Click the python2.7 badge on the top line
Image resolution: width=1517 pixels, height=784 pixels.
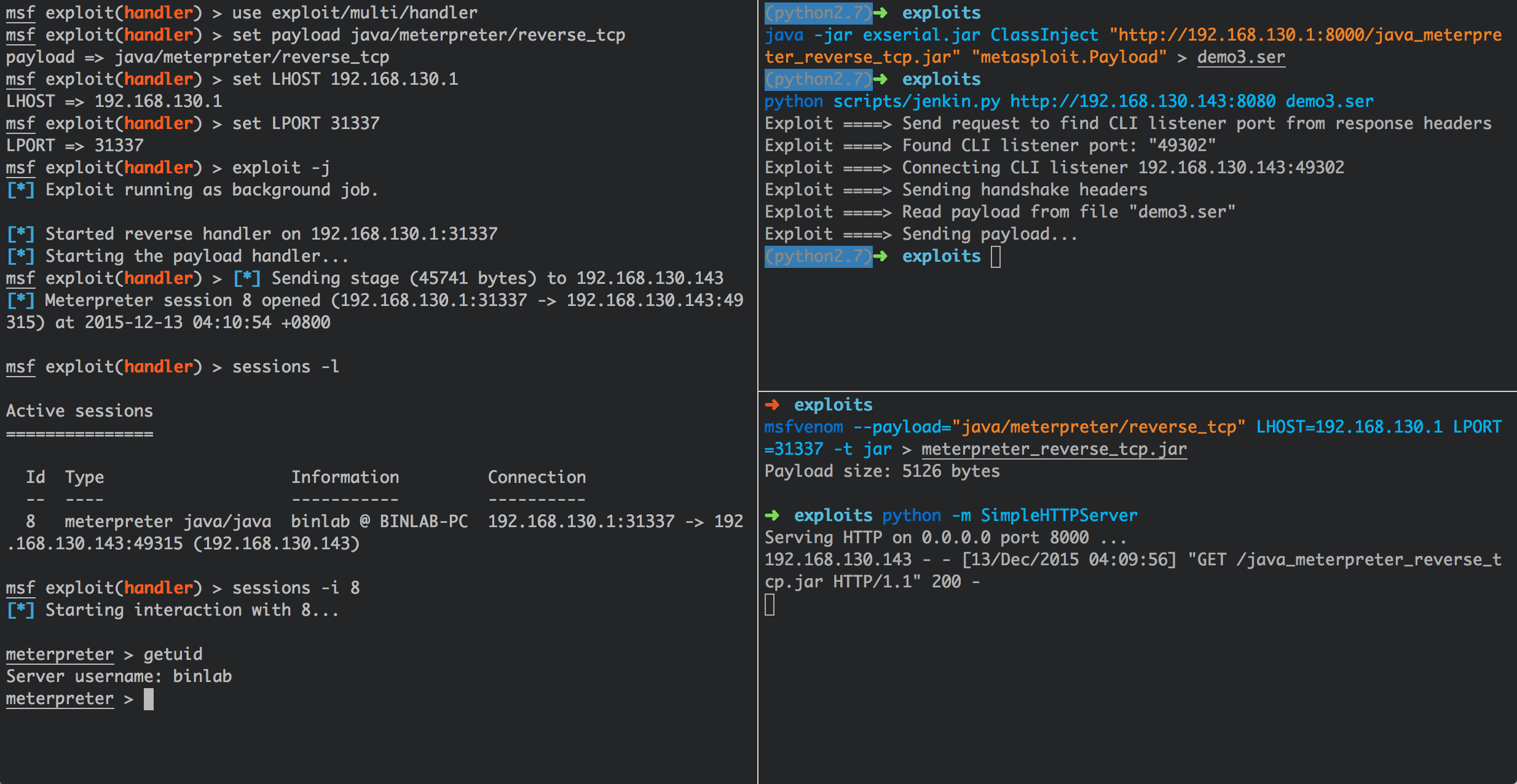[x=818, y=13]
